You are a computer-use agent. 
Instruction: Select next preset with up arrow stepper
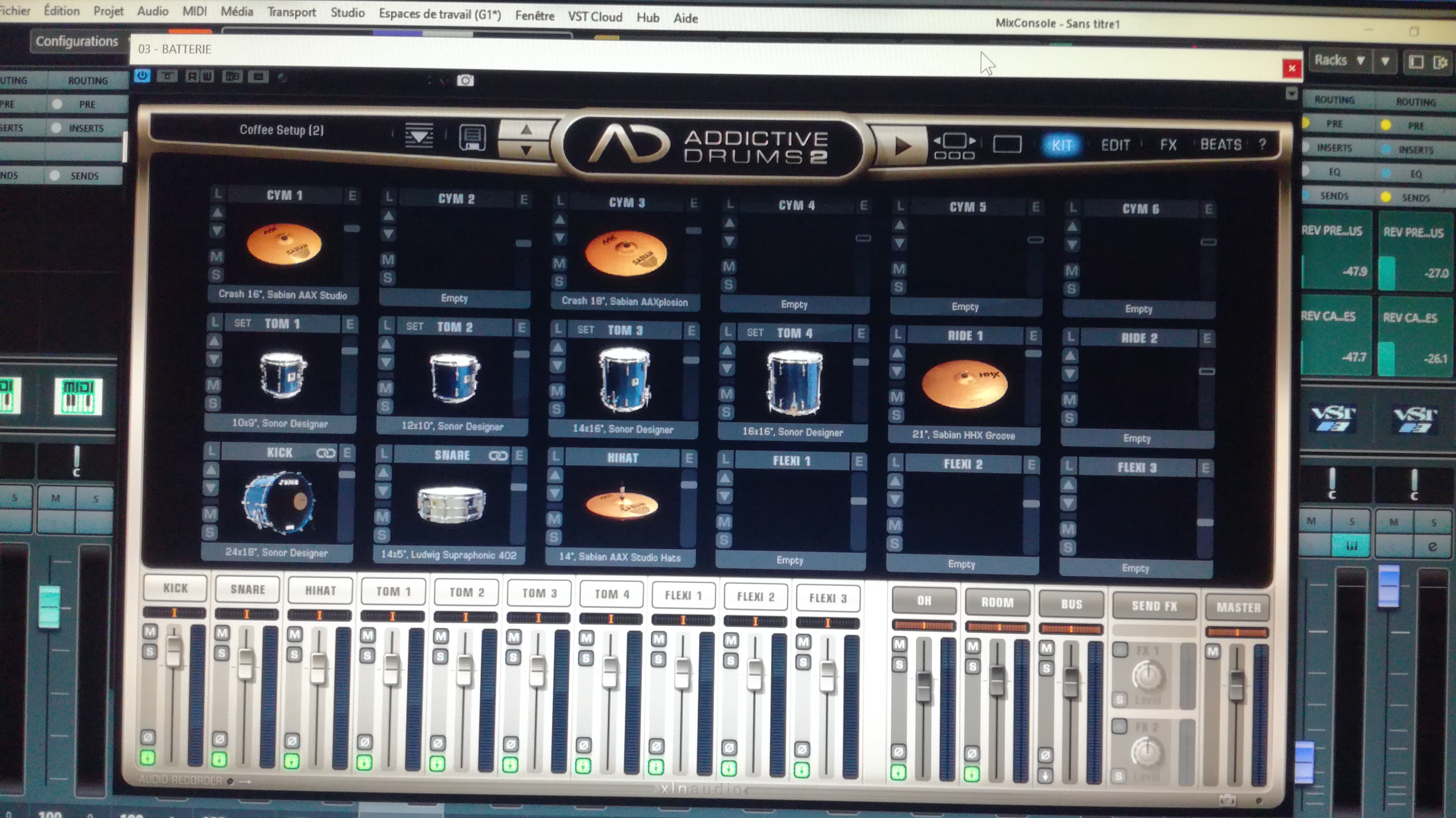[526, 130]
